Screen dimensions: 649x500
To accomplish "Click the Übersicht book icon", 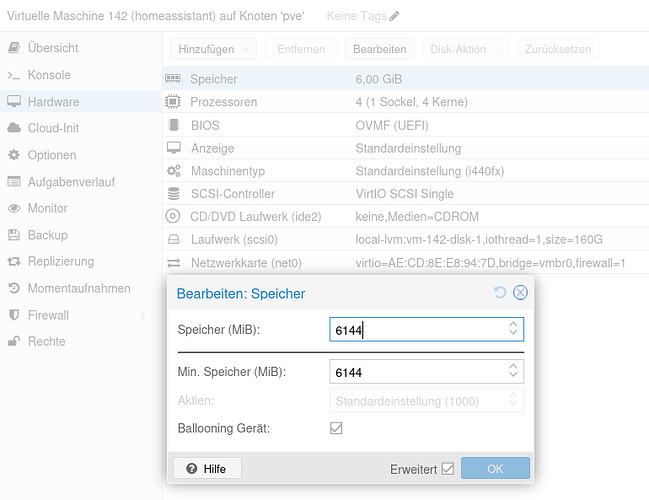I will coord(14,48).
